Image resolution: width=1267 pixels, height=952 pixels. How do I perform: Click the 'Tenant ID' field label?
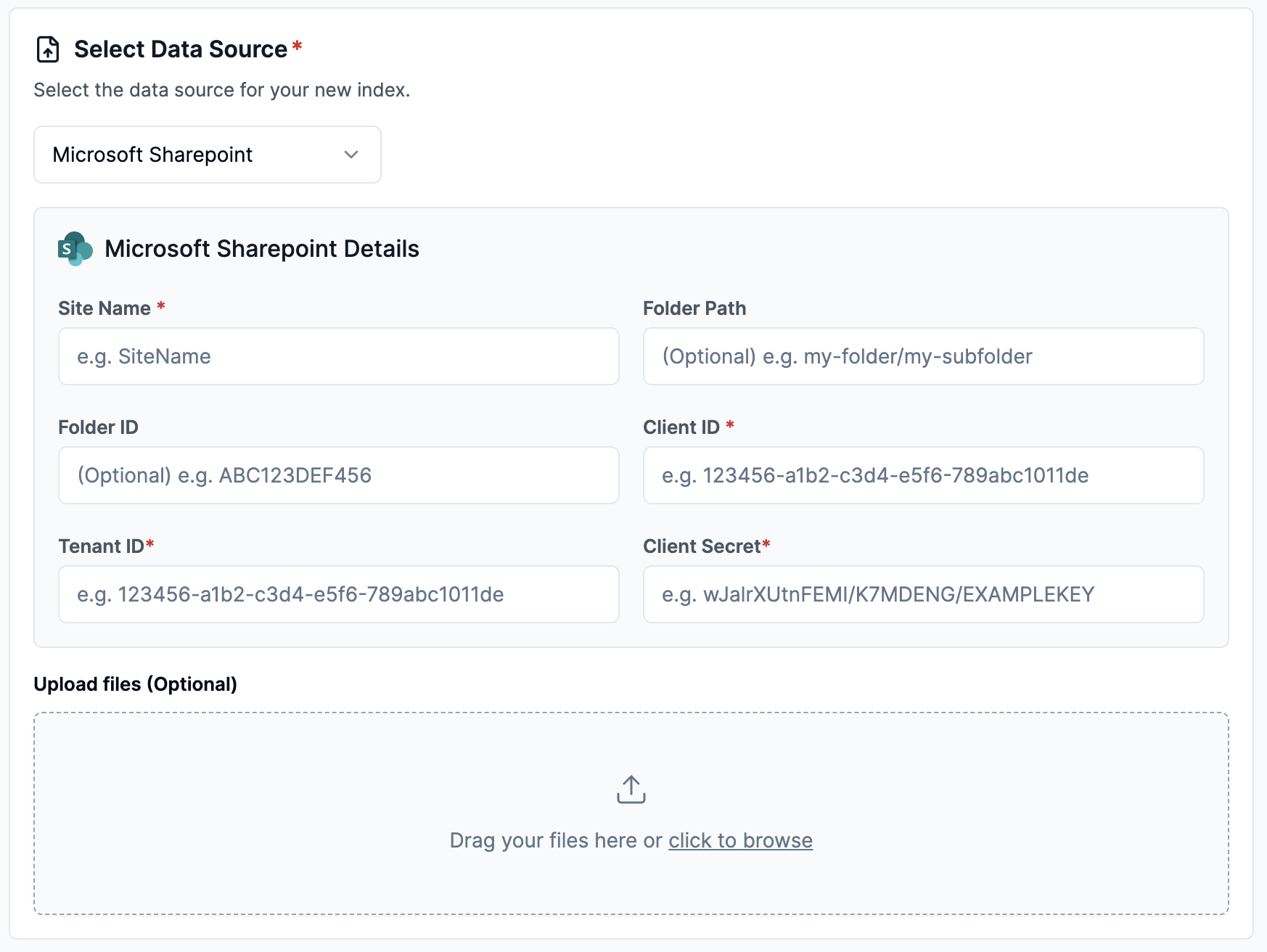tap(101, 546)
